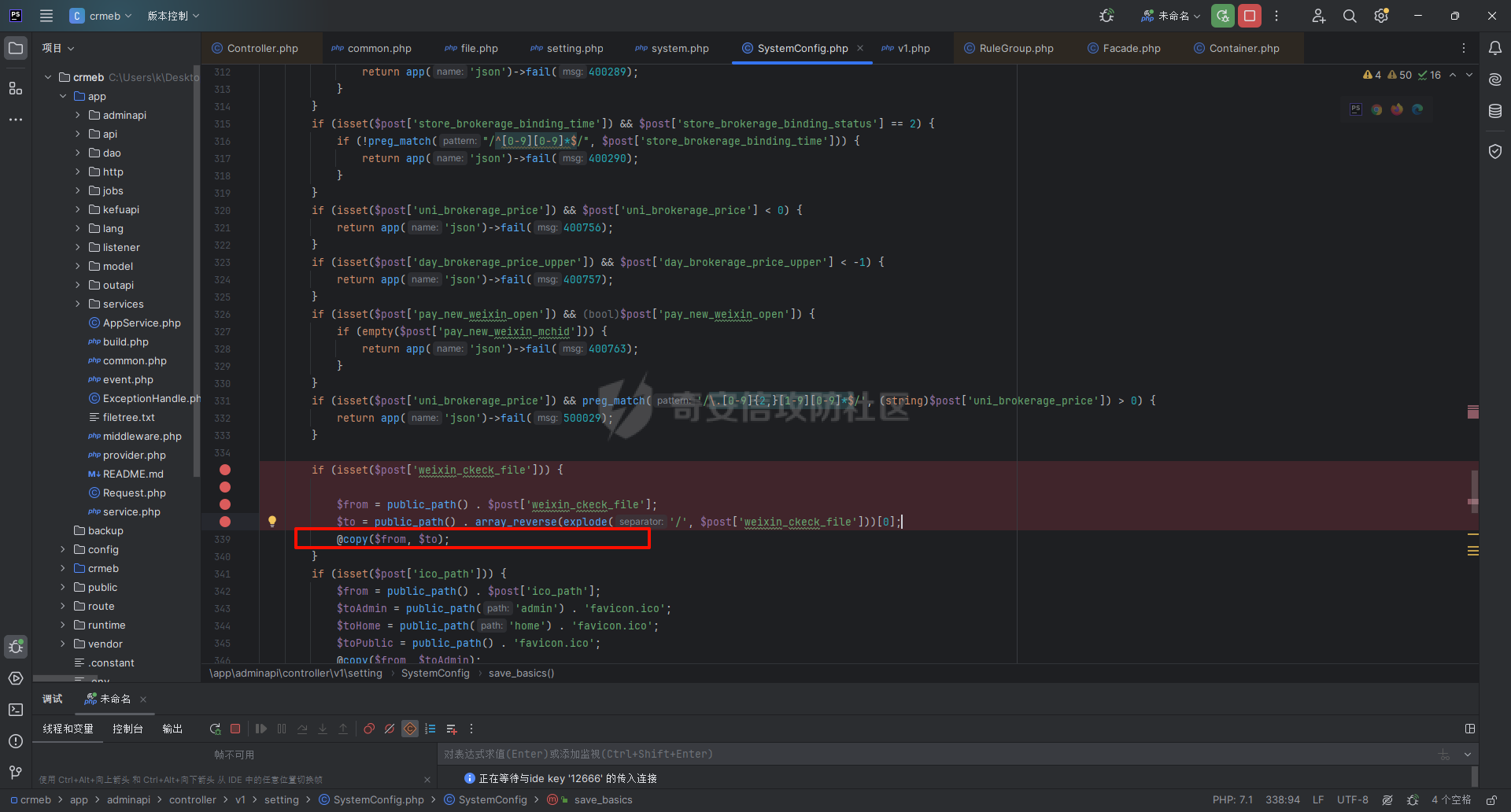Rerun debug session in debug toolbar
The height and width of the screenshot is (812, 1511).
pos(215,729)
